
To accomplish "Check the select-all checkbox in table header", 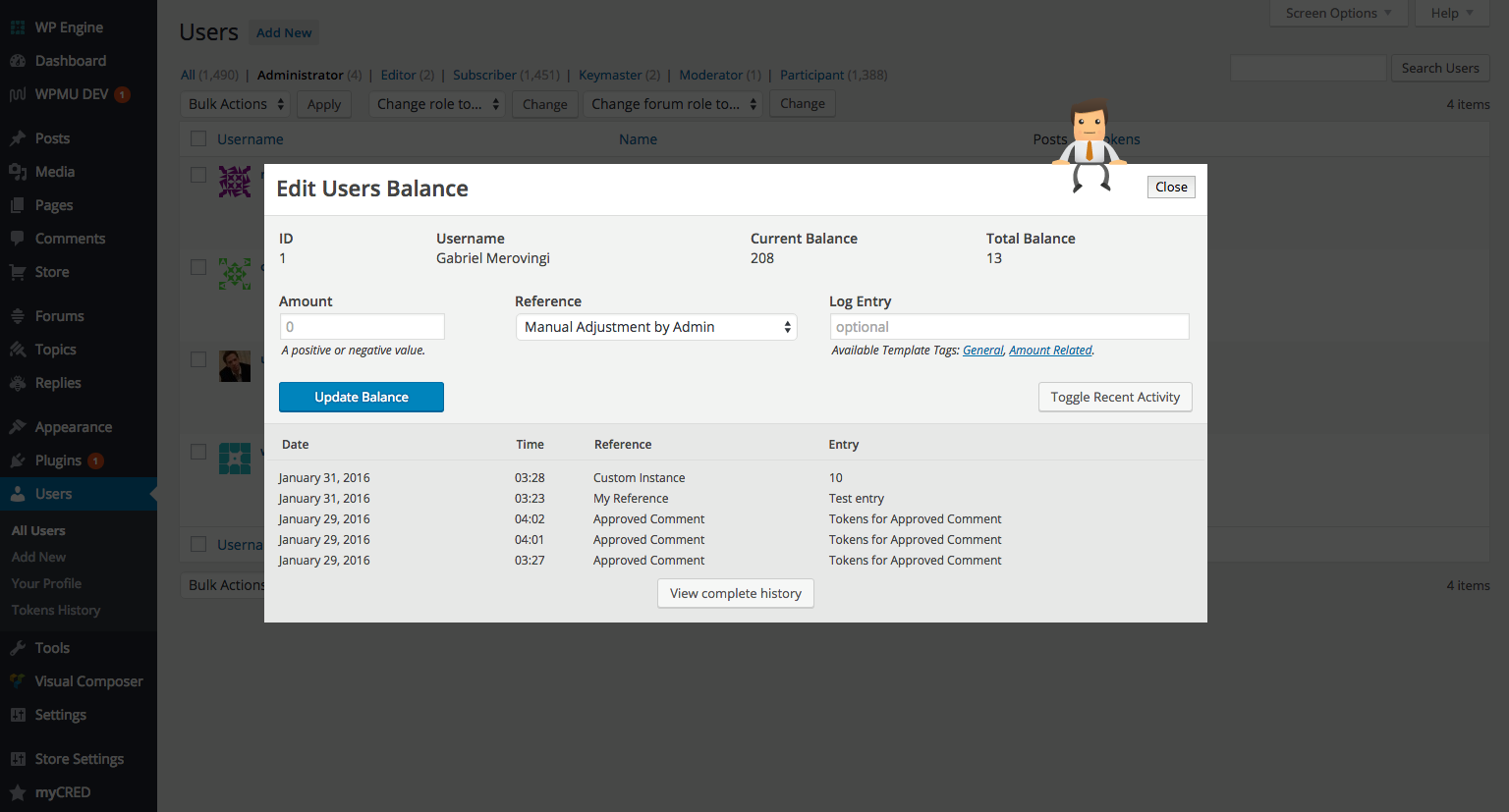I will coord(197,138).
